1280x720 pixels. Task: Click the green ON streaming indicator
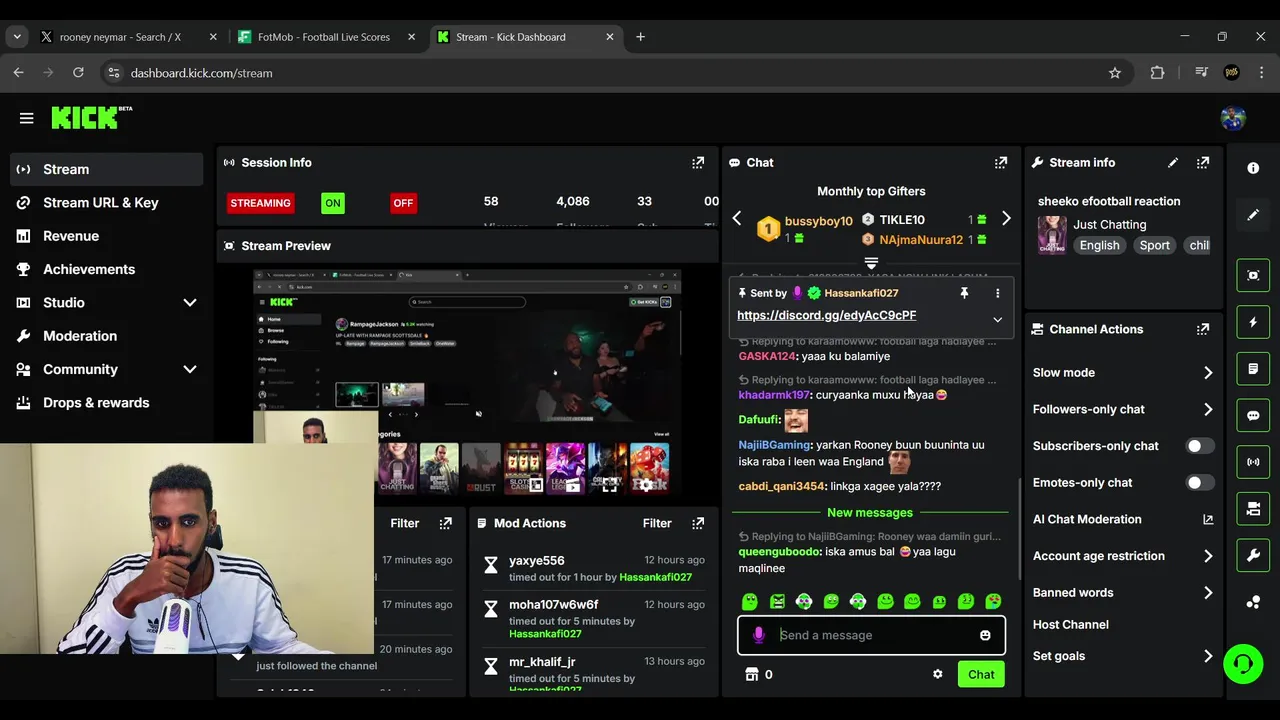(x=333, y=203)
